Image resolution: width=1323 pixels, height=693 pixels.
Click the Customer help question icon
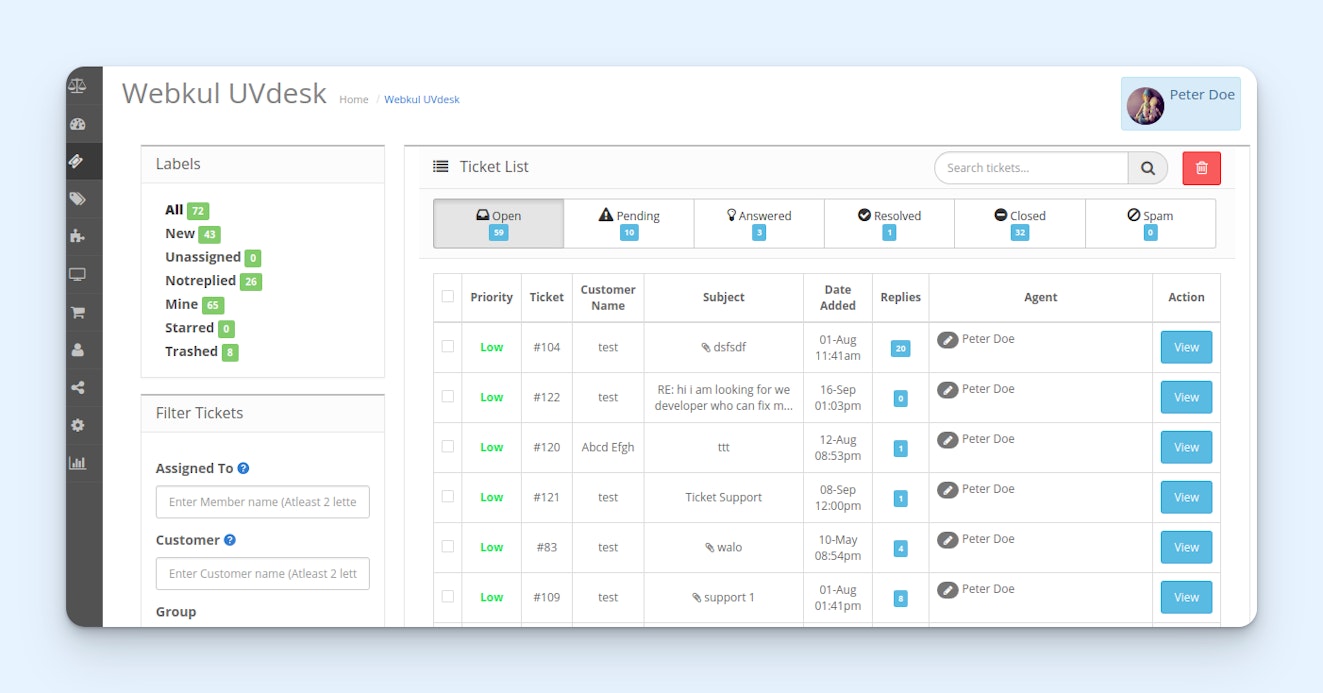point(230,540)
